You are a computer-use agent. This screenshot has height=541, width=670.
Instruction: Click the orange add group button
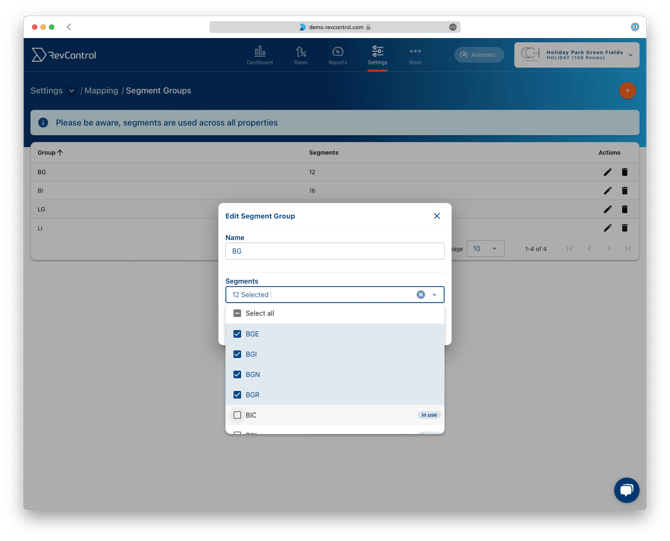(x=627, y=91)
